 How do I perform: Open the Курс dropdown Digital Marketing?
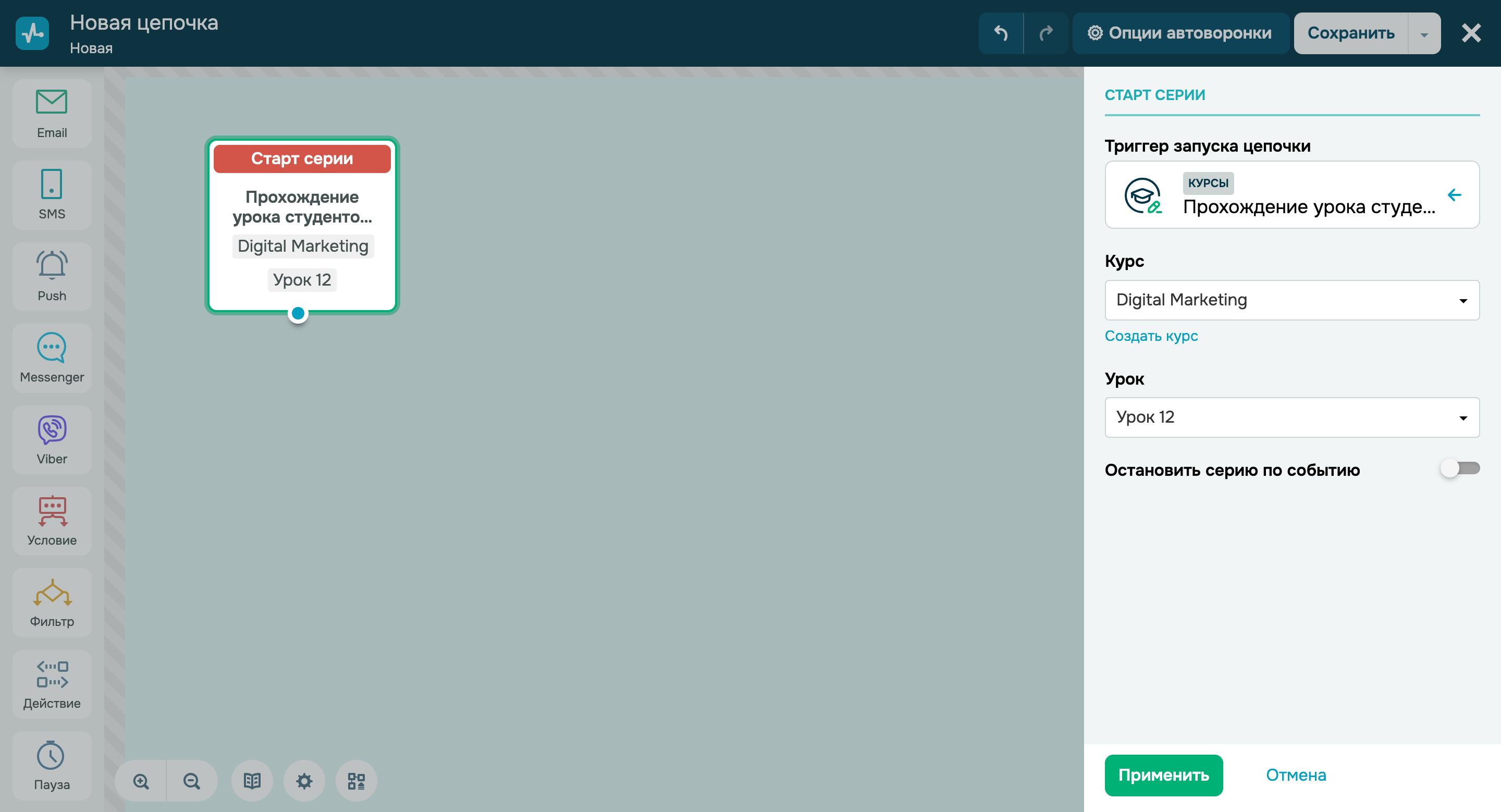point(1291,300)
